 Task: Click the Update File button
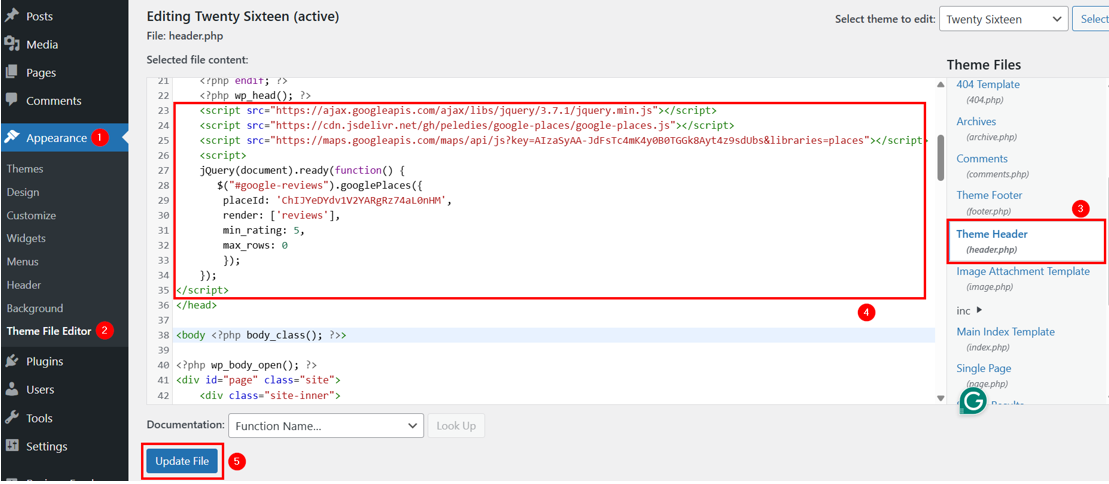click(182, 461)
